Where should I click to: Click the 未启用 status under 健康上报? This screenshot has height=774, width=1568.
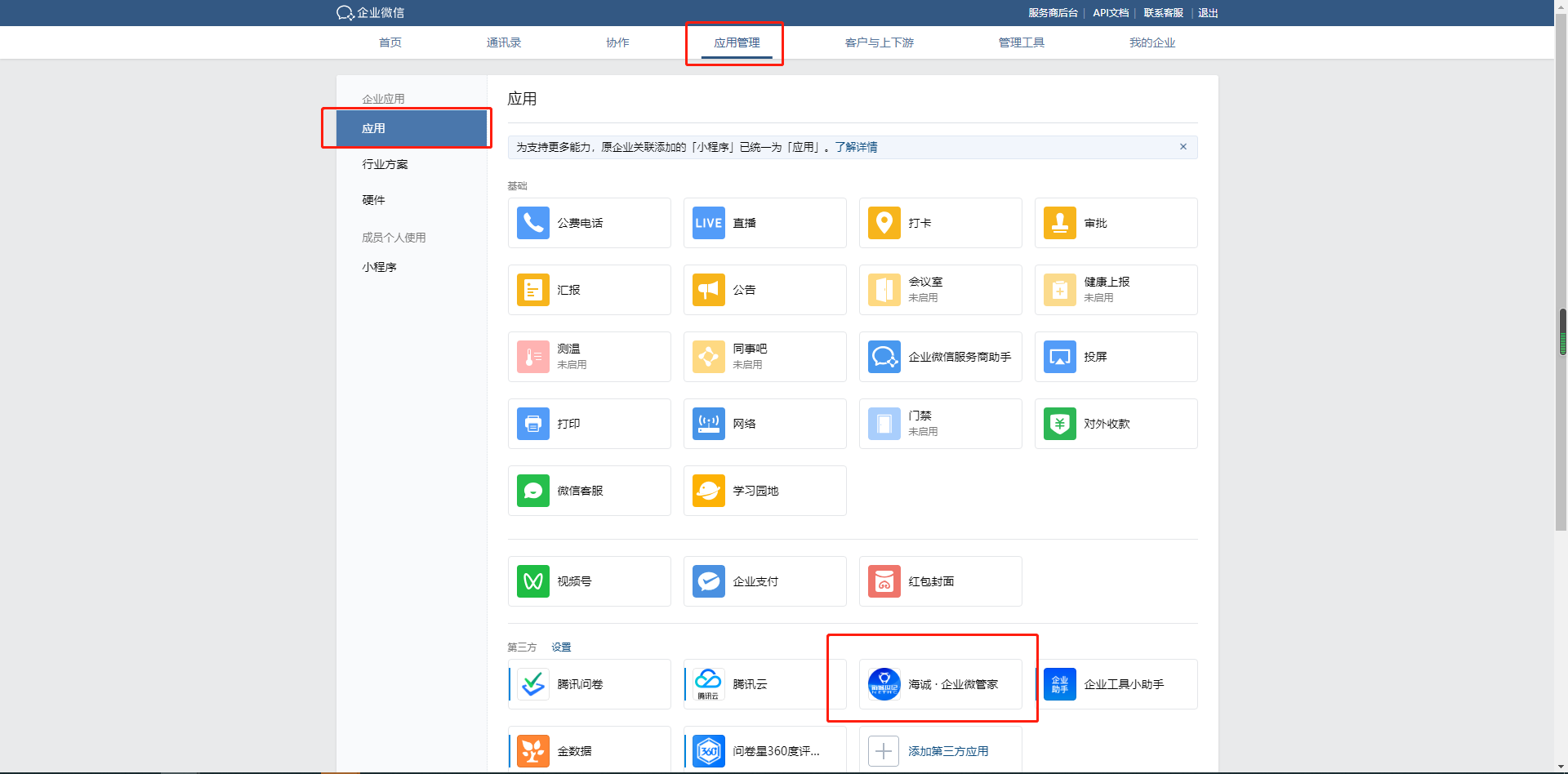[x=1098, y=298]
